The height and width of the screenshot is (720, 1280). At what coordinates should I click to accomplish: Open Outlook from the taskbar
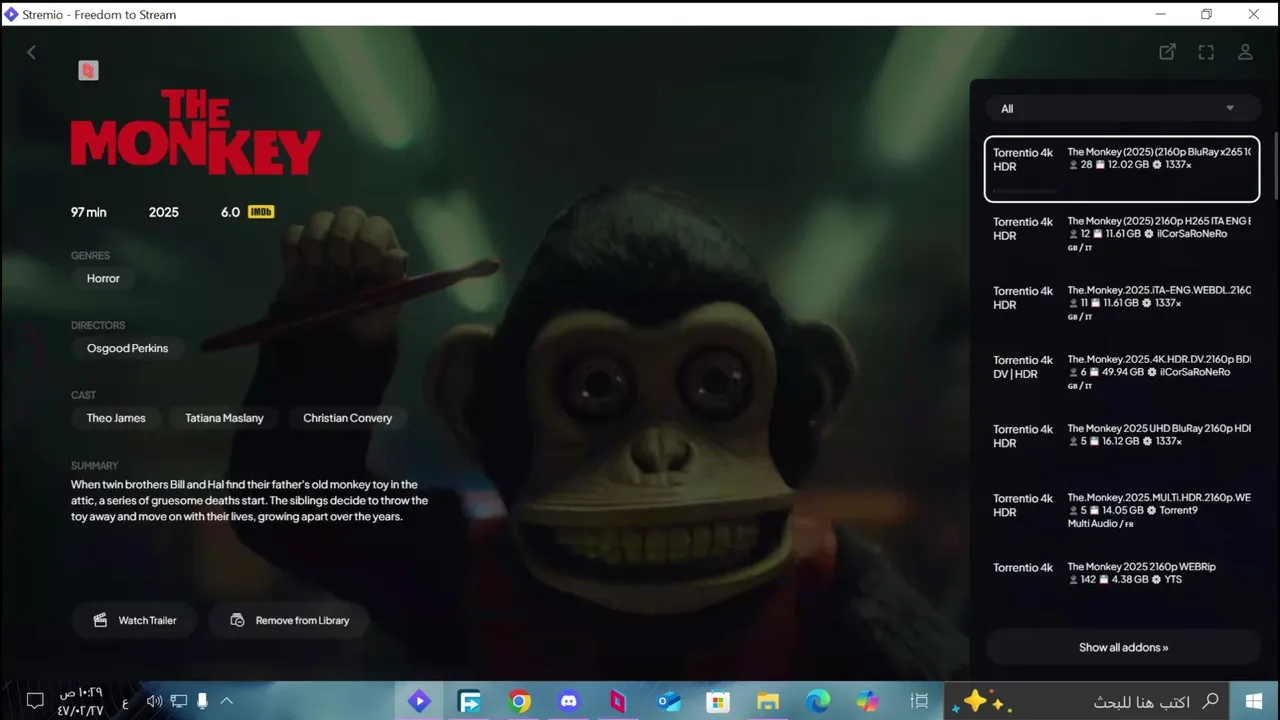click(668, 701)
